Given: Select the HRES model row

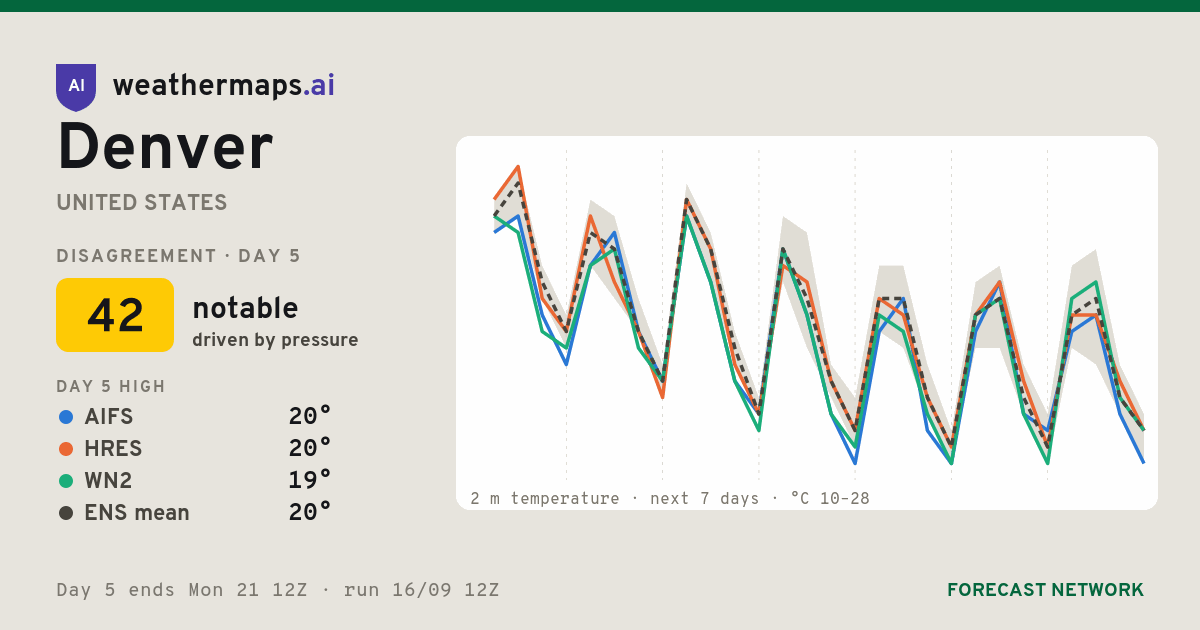Looking at the screenshot, I should [194, 449].
